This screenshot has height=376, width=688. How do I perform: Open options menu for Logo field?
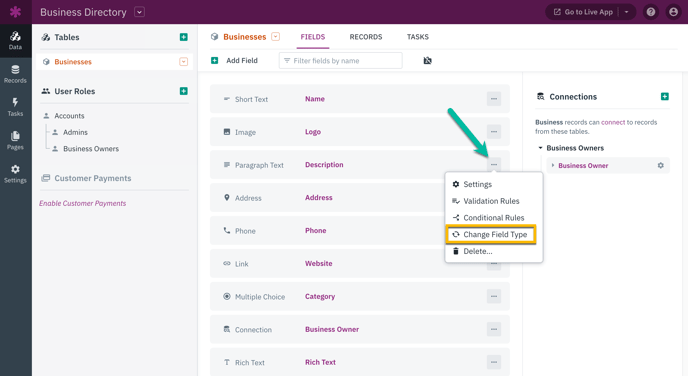click(x=494, y=132)
